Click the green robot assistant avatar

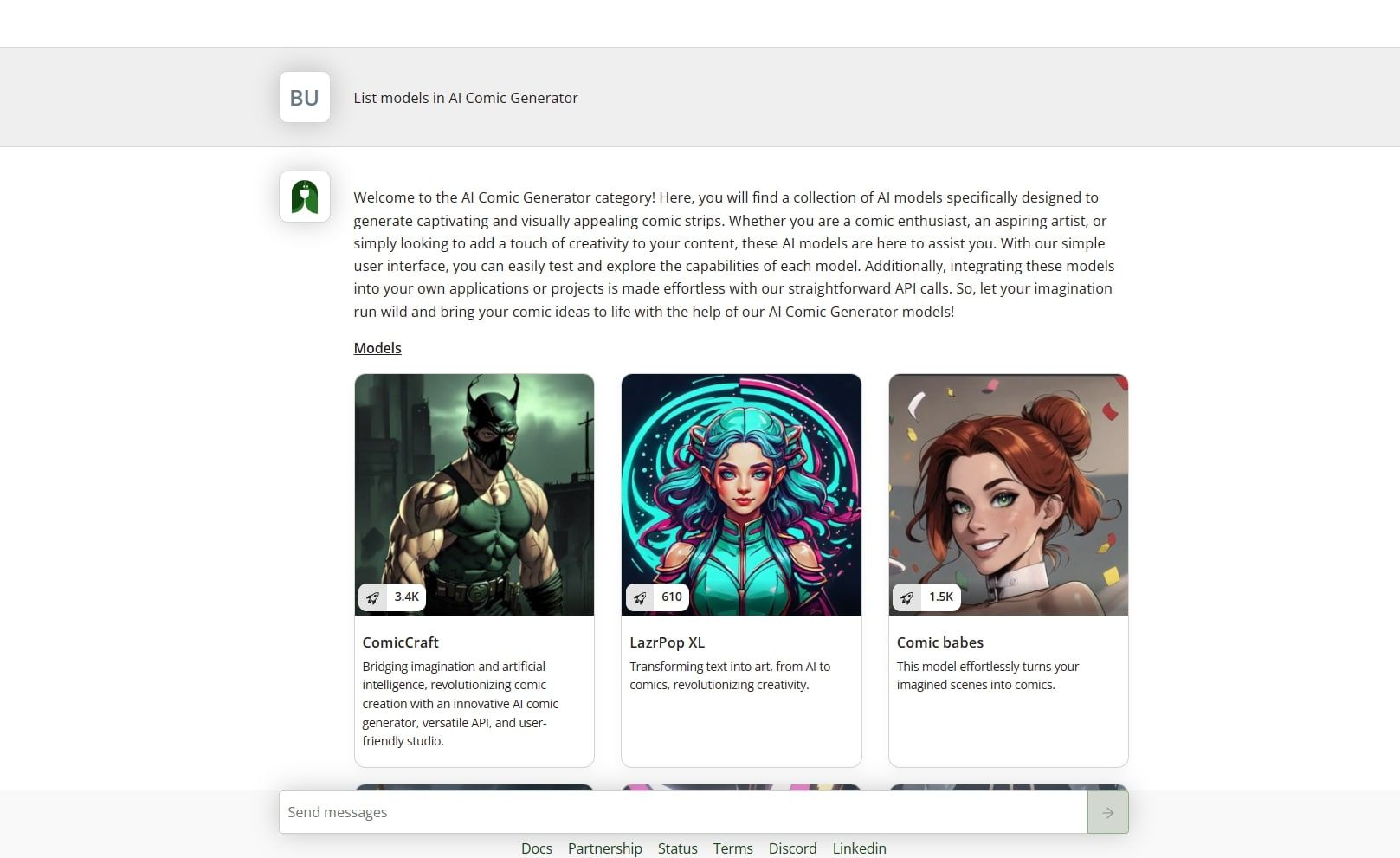(x=304, y=197)
